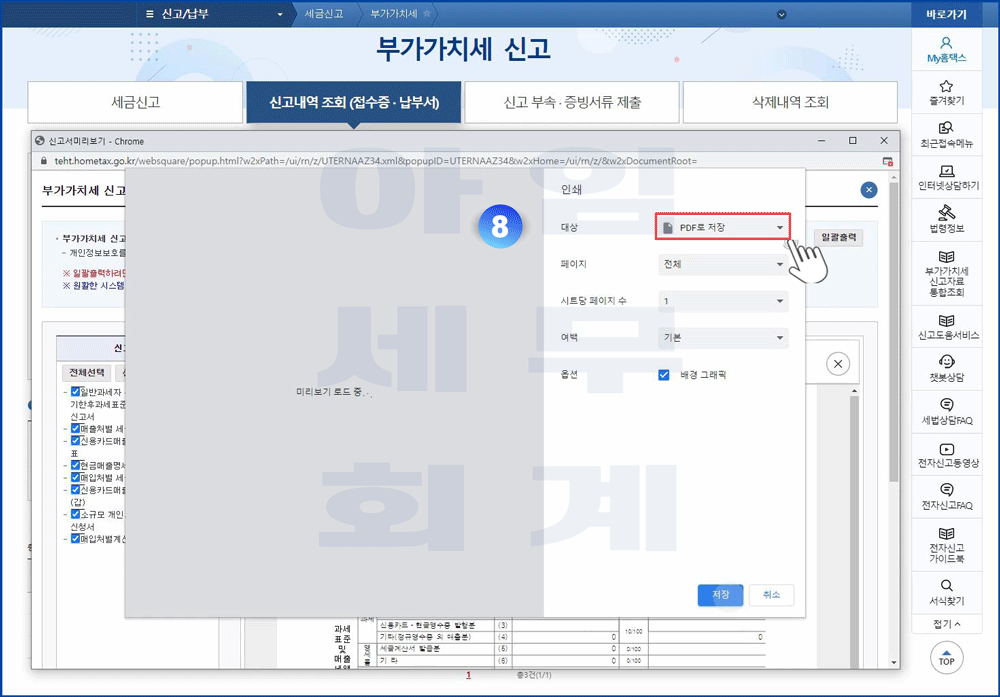Toggle 배경 그래픽 checkbox
This screenshot has height=697, width=1000.
pyautogui.click(x=664, y=374)
